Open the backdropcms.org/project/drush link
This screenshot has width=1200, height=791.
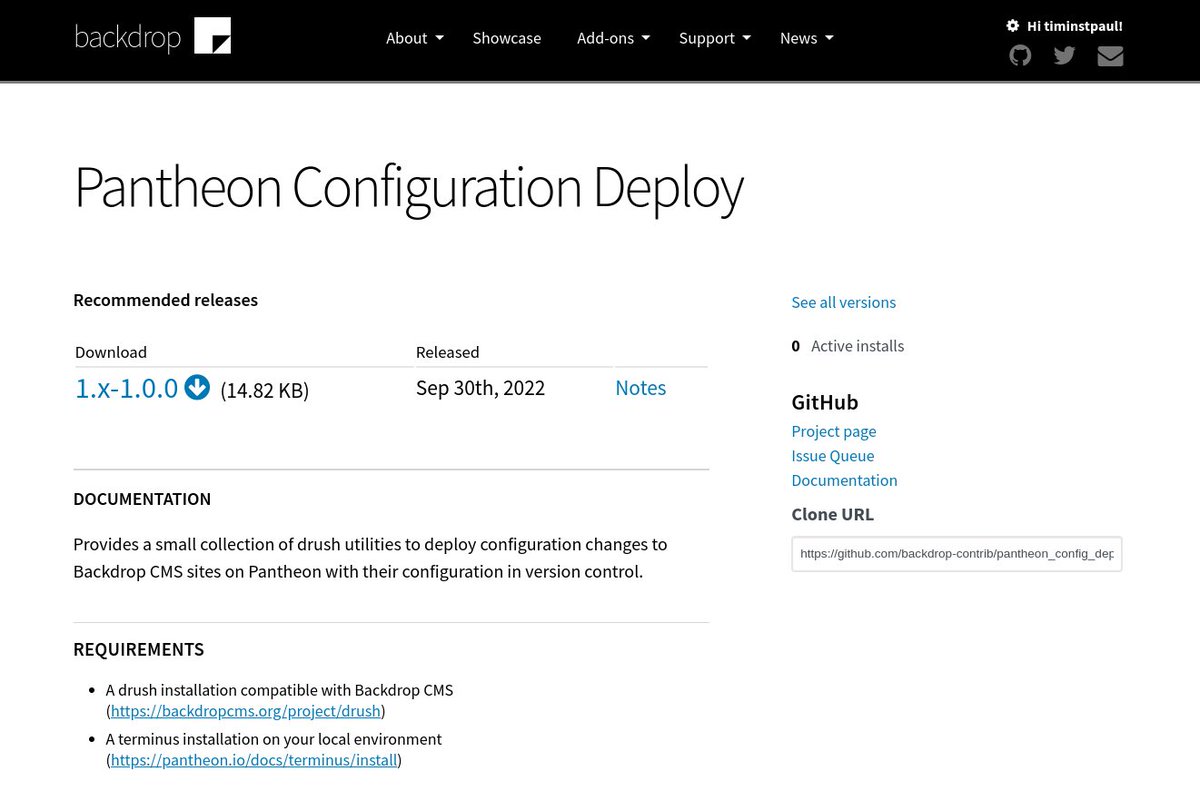(x=246, y=711)
